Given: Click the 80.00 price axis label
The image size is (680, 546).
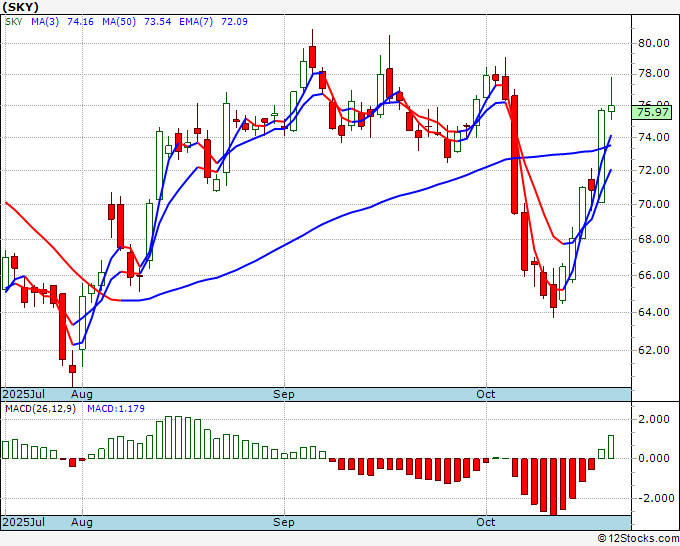Looking at the screenshot, I should click(653, 43).
